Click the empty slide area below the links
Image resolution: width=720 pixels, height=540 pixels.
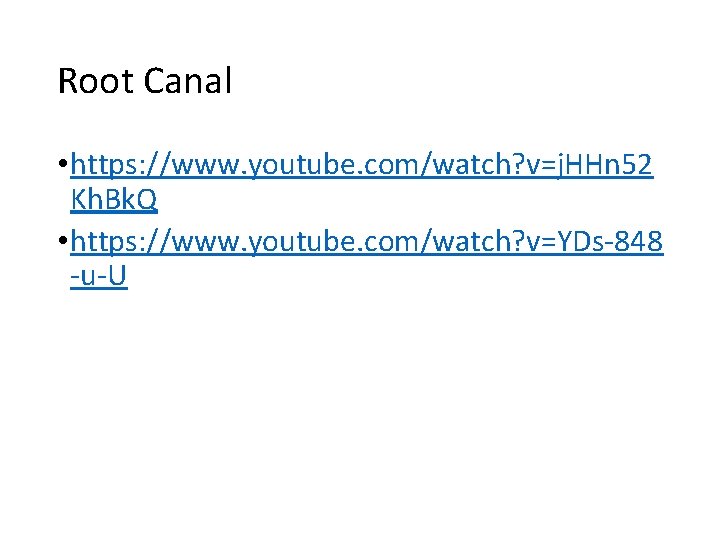point(360,404)
